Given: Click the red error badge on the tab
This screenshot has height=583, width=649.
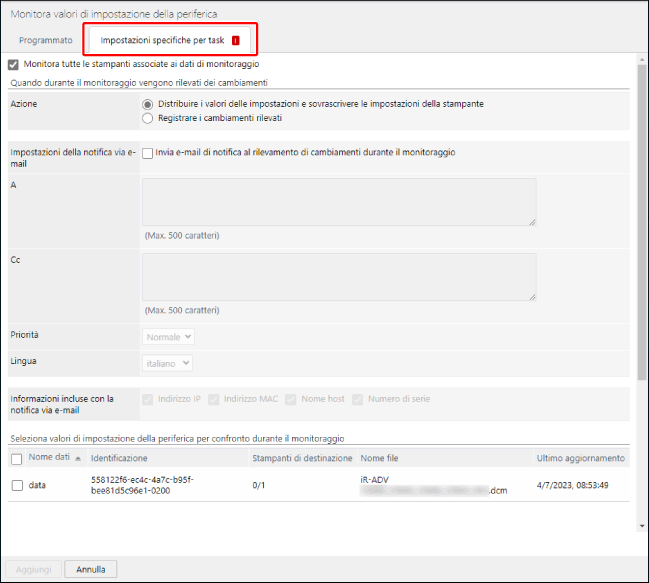Looking at the screenshot, I should (x=235, y=41).
